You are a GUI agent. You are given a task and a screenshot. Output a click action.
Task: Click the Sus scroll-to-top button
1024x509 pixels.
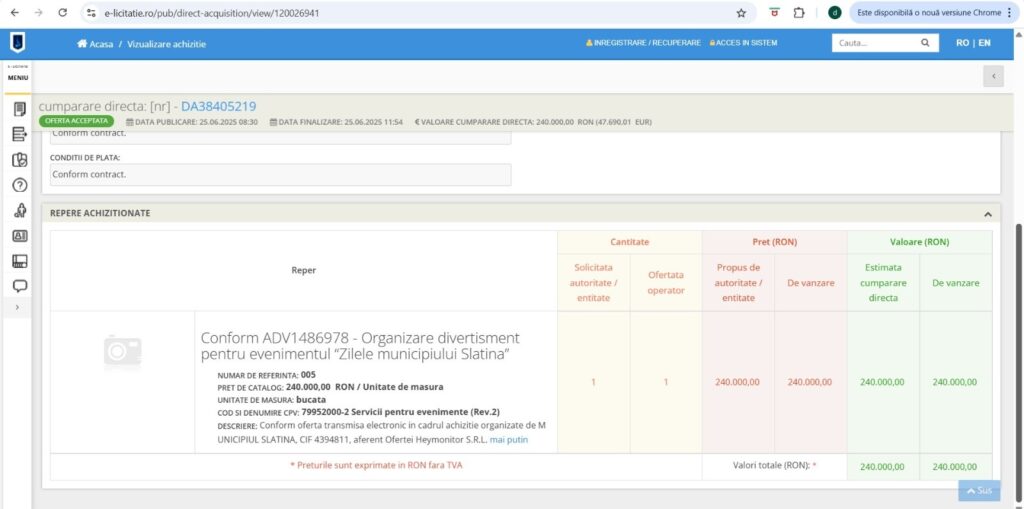[979, 491]
